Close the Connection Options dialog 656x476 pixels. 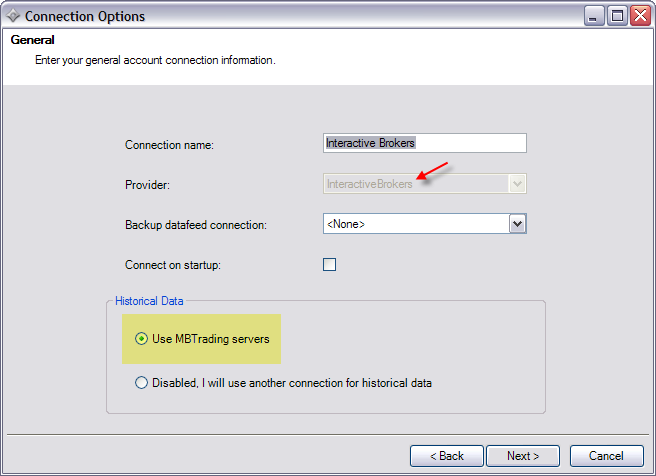(x=640, y=16)
